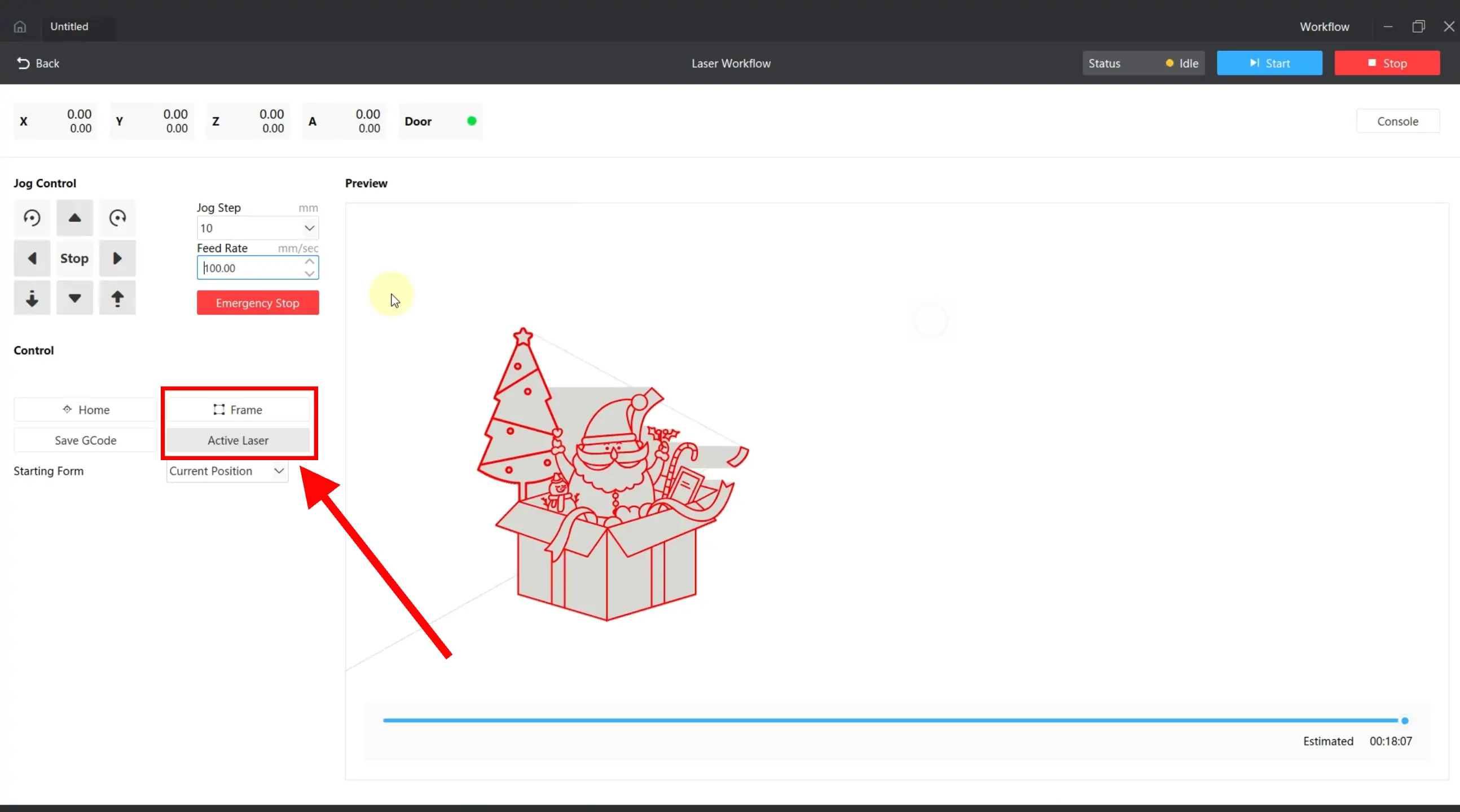Viewport: 1460px width, 812px height.
Task: Click into the Feed Rate input field
Action: 249,268
